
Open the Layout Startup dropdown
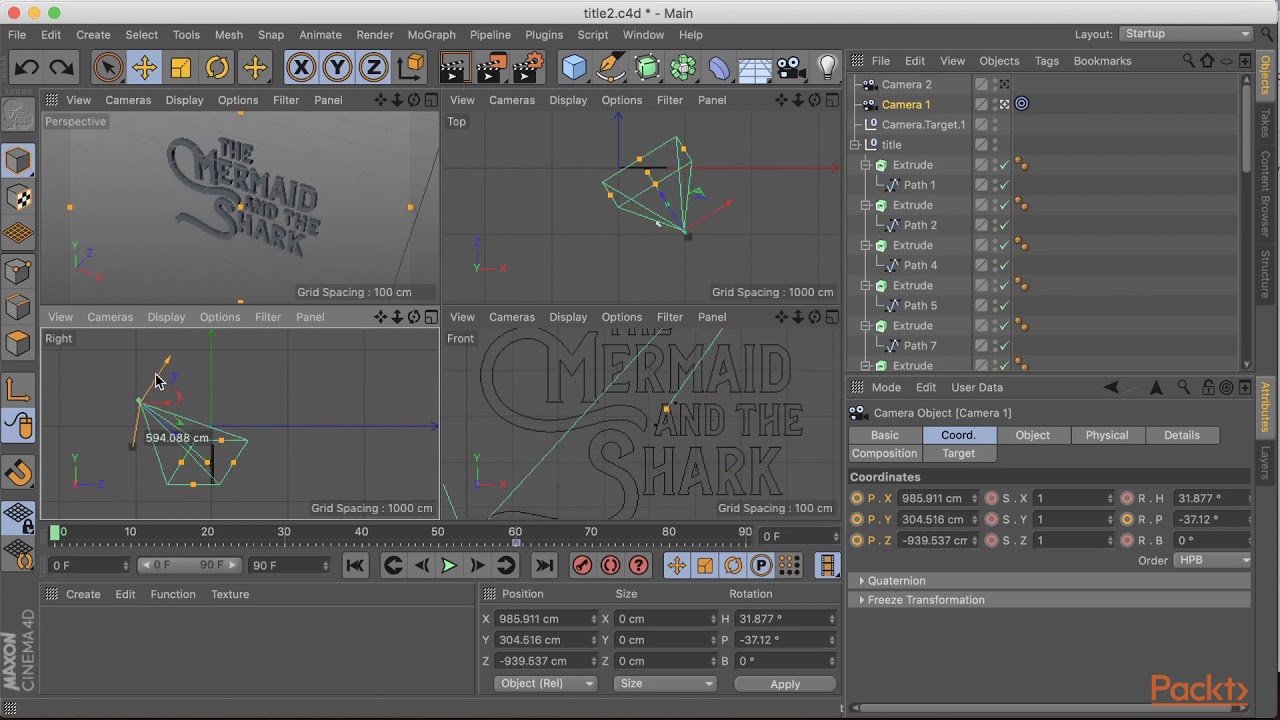coord(1186,34)
